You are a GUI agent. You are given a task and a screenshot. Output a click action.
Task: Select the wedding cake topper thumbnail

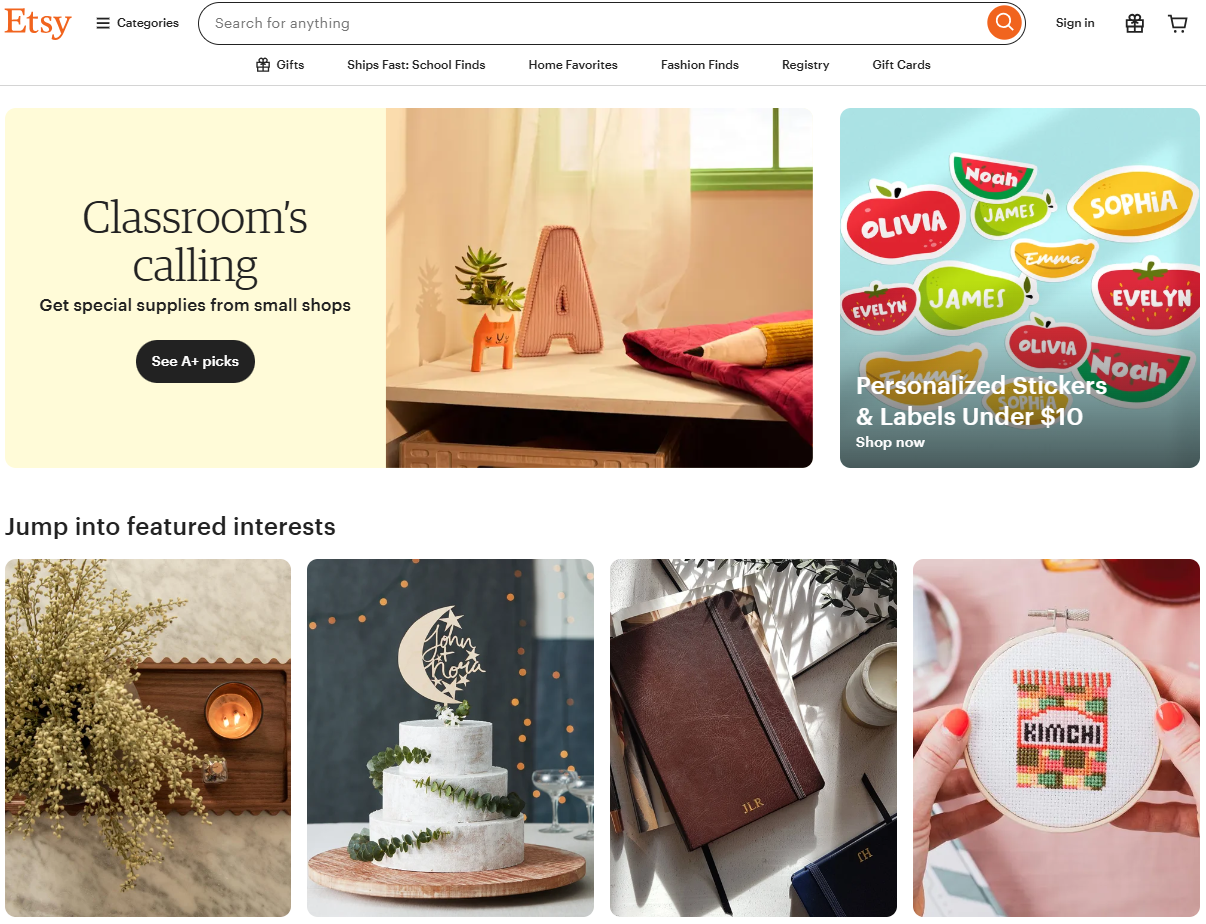click(x=450, y=738)
